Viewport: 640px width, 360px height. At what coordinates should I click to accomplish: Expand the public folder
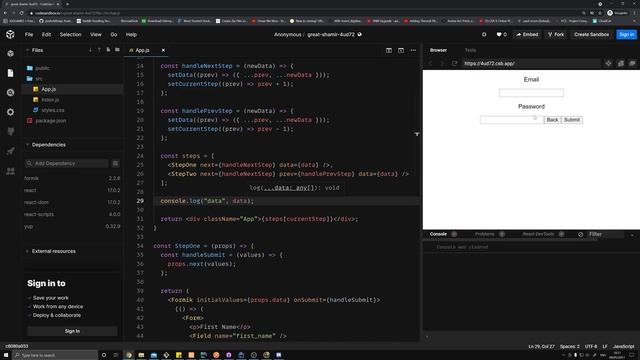42,68
